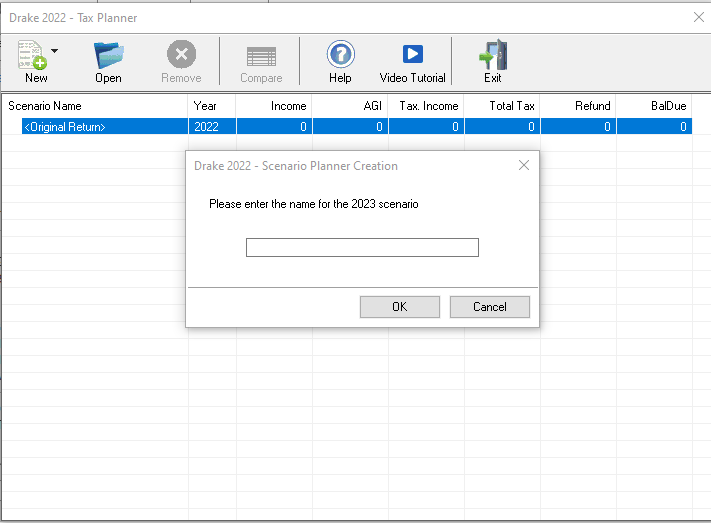Screen dimensions: 711x523
Task: Click the Refund column header
Action: coord(578,106)
